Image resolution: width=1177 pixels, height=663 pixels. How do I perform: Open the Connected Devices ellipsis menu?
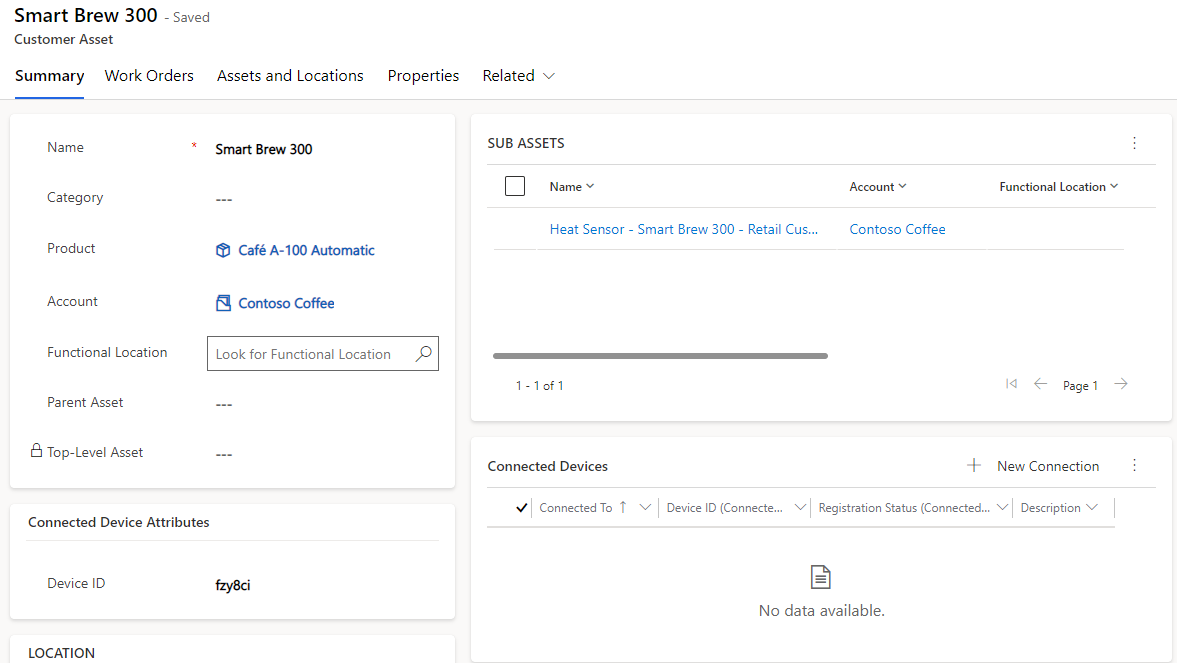click(x=1134, y=466)
